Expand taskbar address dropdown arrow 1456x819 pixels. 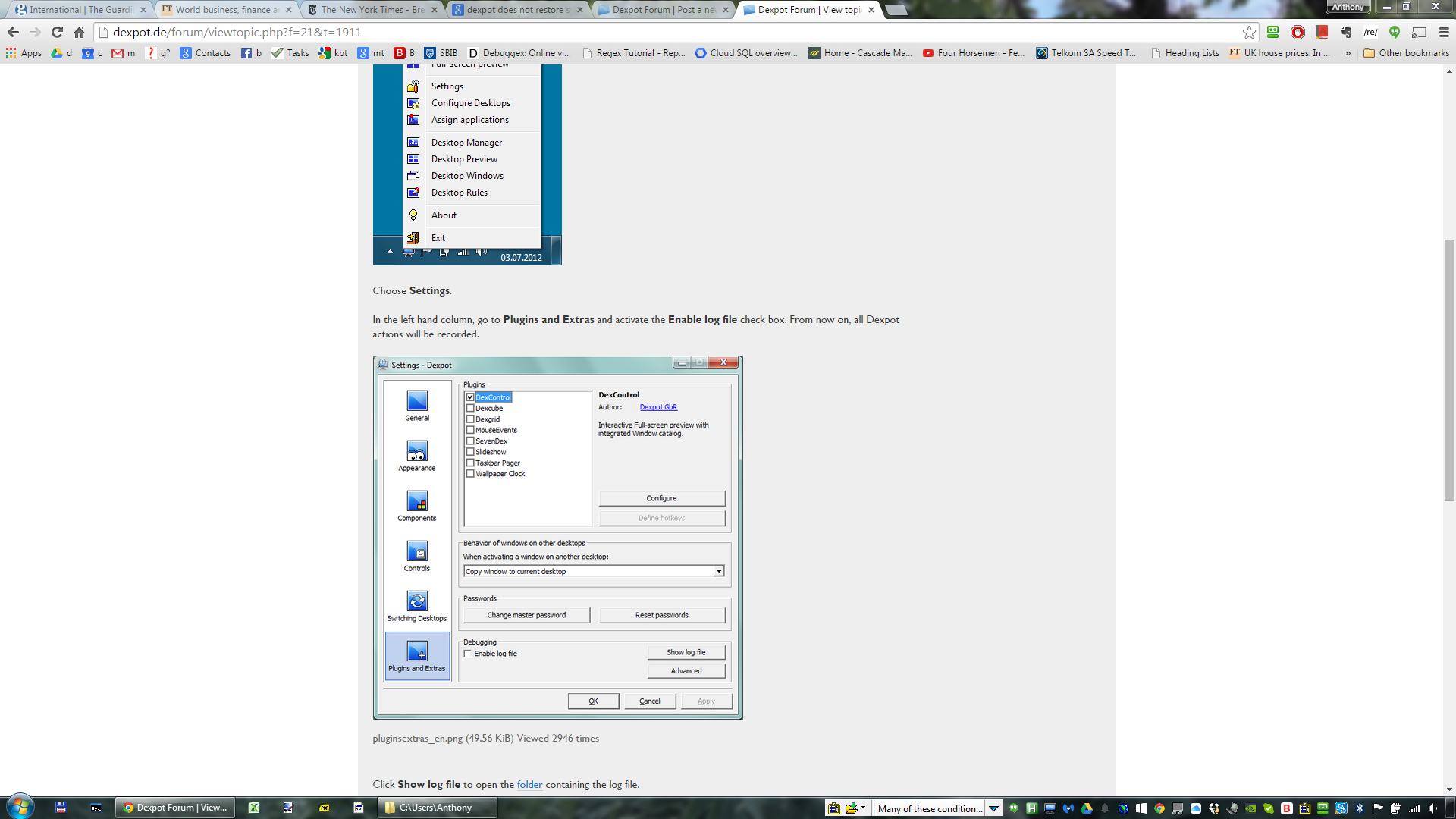point(993,808)
